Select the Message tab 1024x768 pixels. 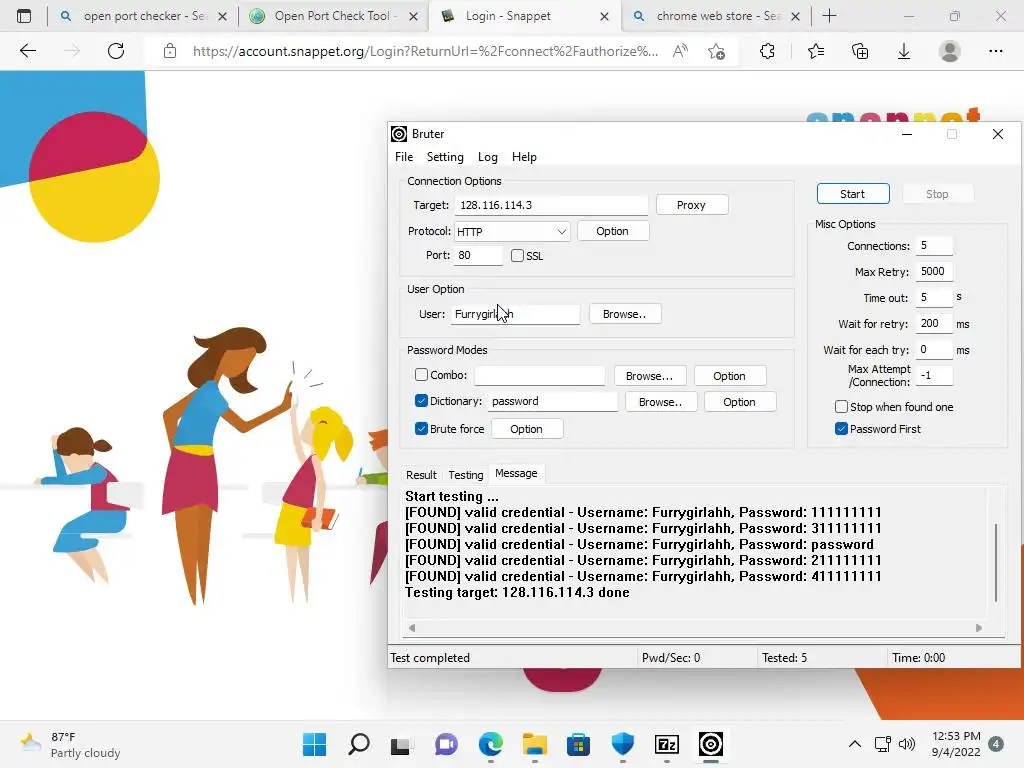point(516,473)
